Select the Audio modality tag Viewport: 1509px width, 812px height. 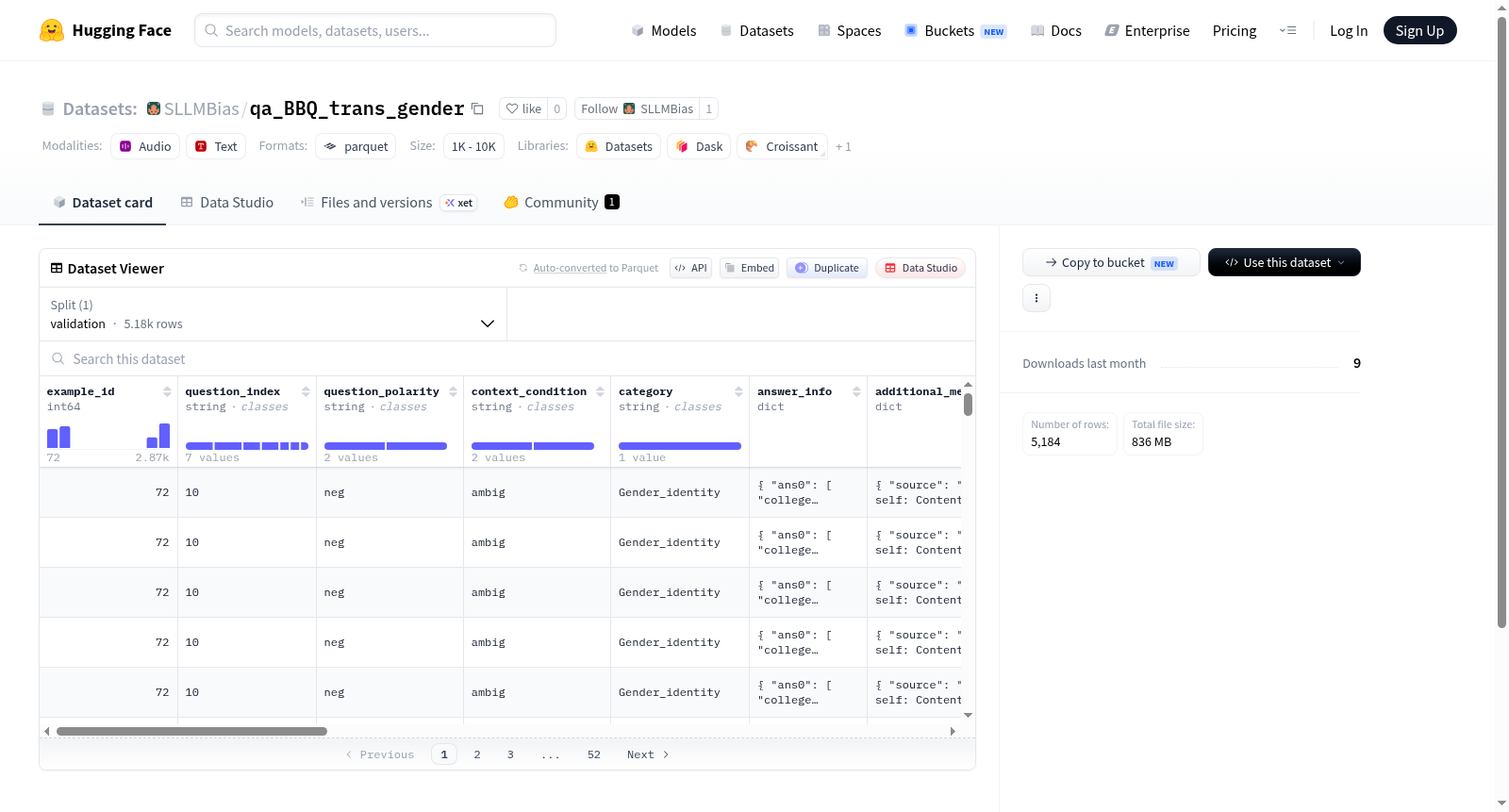[x=145, y=146]
